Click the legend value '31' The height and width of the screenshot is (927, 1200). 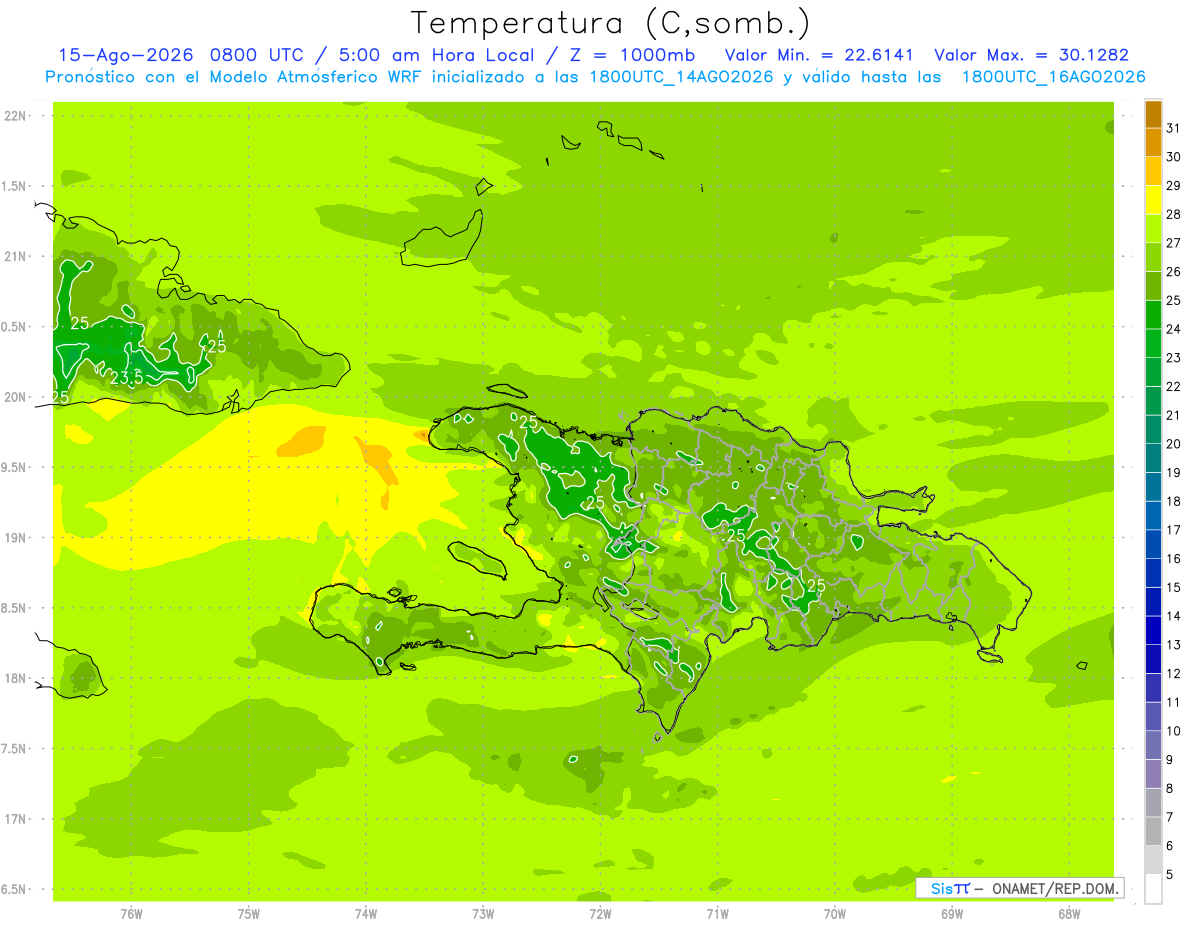1173,128
